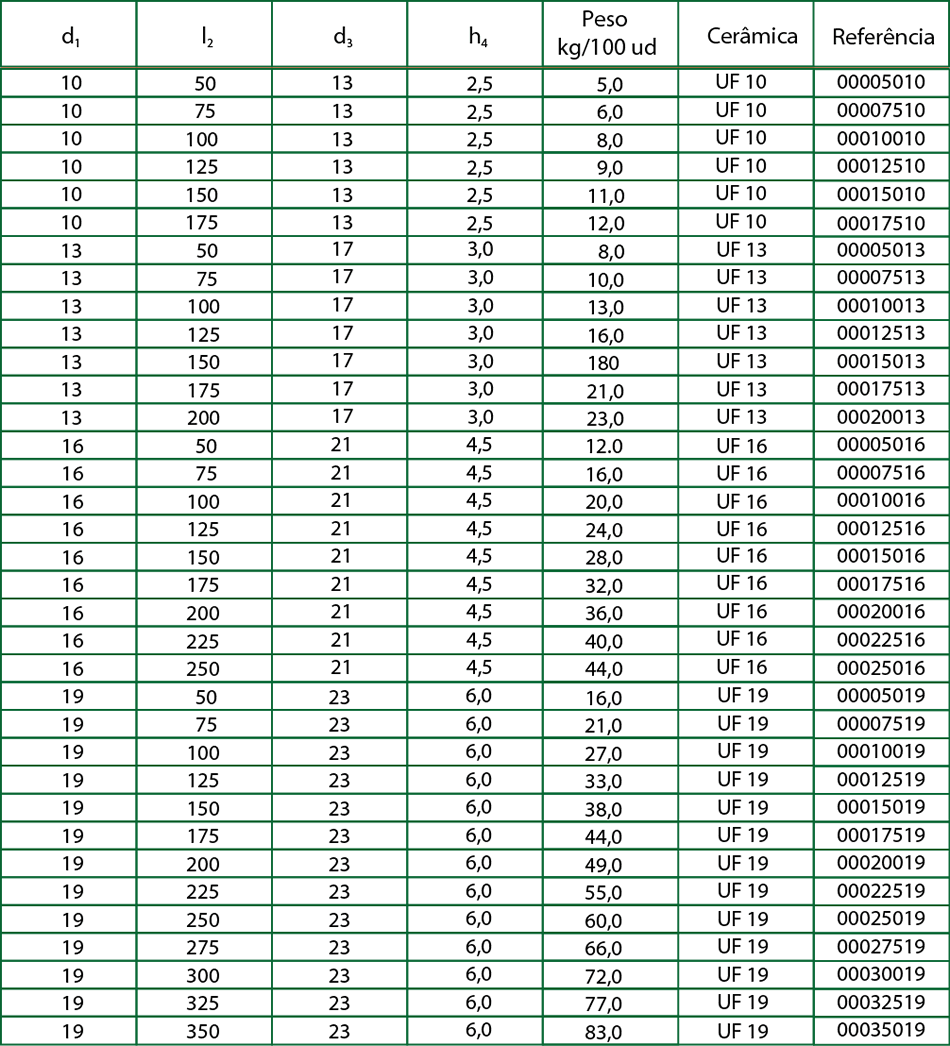Select reference cell 00005013
Viewport: 950px width, 1046px height.
click(881, 249)
